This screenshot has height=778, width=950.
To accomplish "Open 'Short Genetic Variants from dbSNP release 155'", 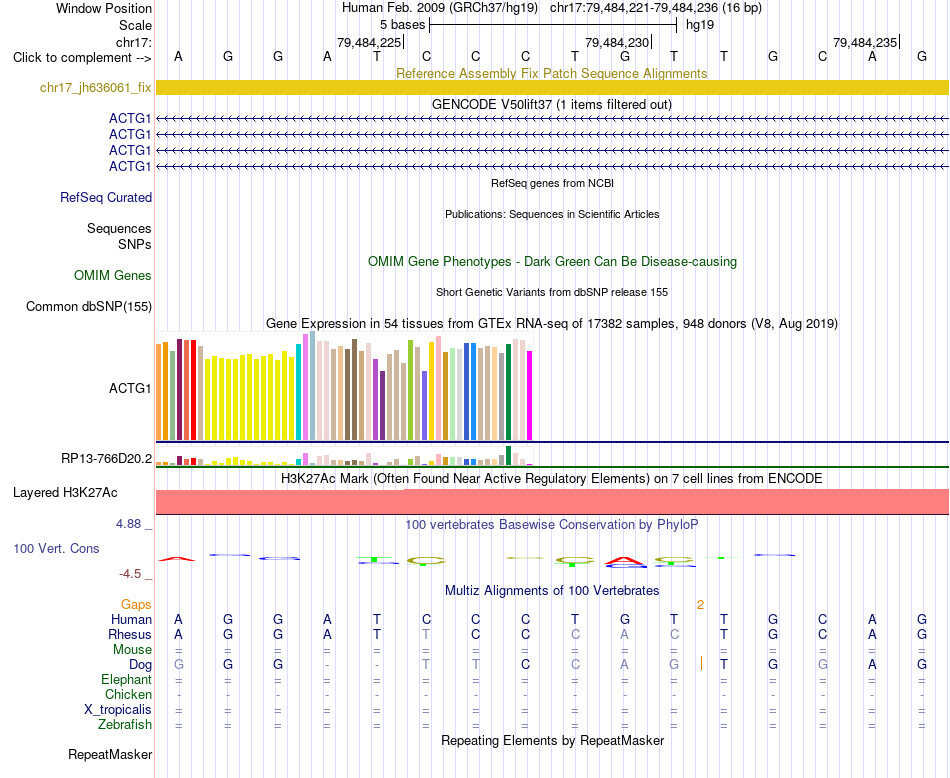I will click(x=552, y=292).
